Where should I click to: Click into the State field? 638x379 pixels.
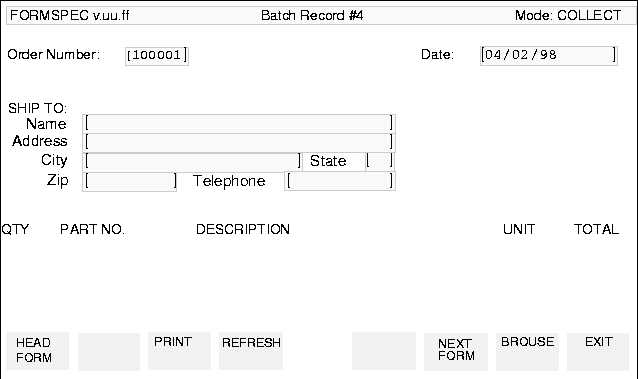380,161
